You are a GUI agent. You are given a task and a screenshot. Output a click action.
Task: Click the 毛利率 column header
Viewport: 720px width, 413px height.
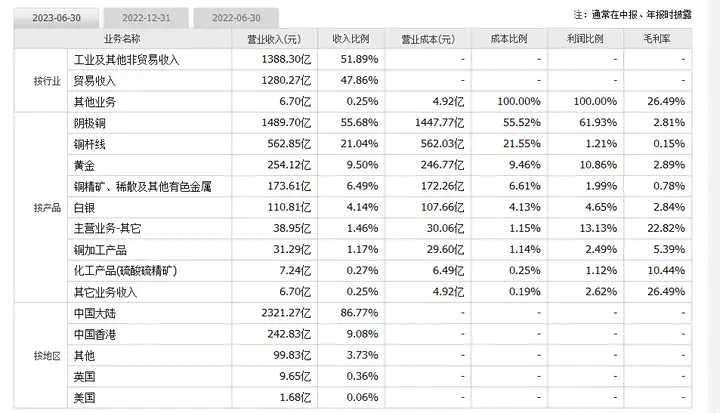658,39
